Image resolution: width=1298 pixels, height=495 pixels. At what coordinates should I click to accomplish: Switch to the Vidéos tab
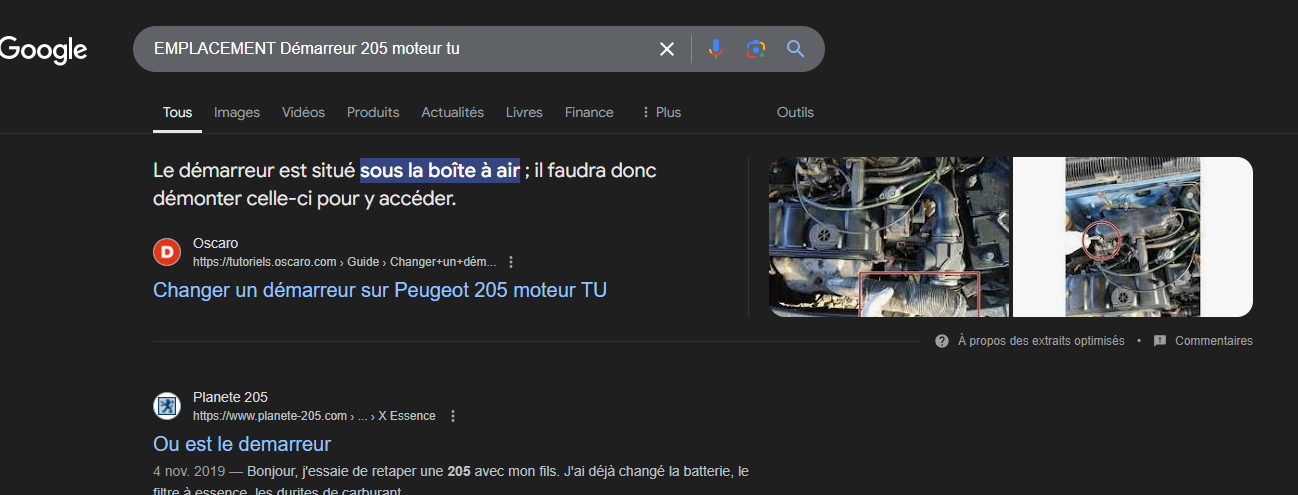click(x=303, y=112)
